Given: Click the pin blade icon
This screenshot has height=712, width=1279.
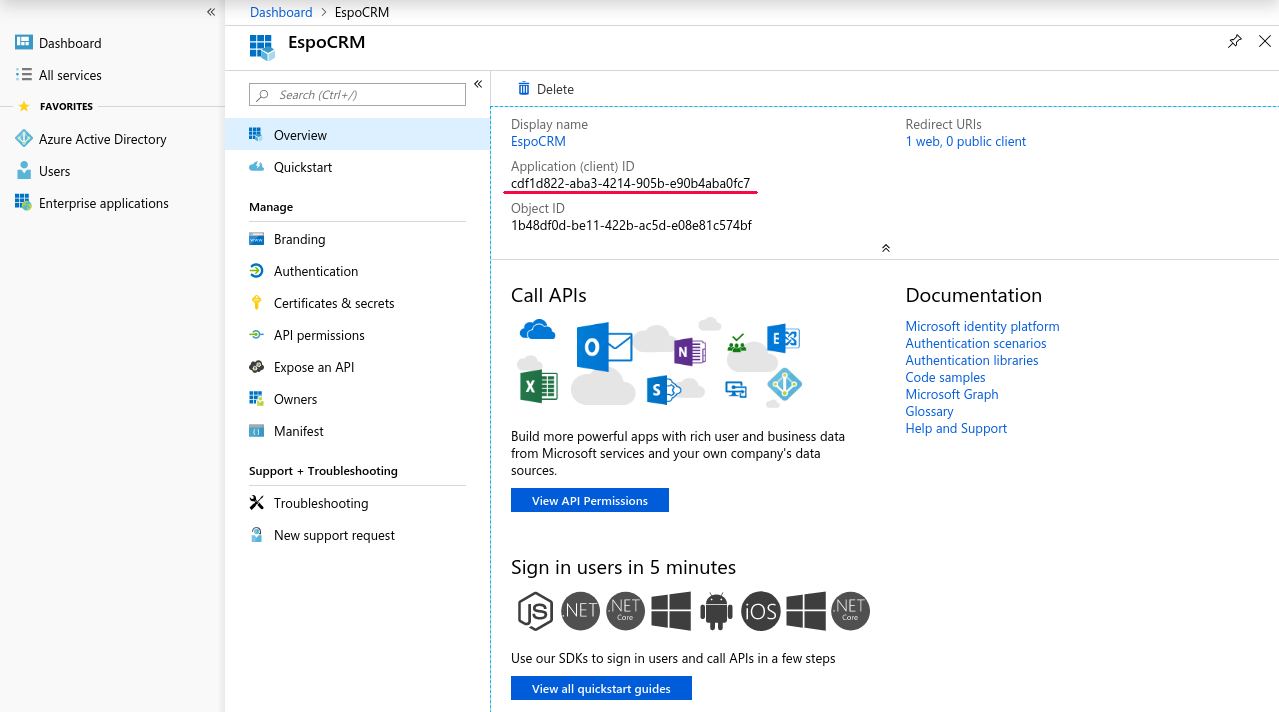Looking at the screenshot, I should [1234, 42].
